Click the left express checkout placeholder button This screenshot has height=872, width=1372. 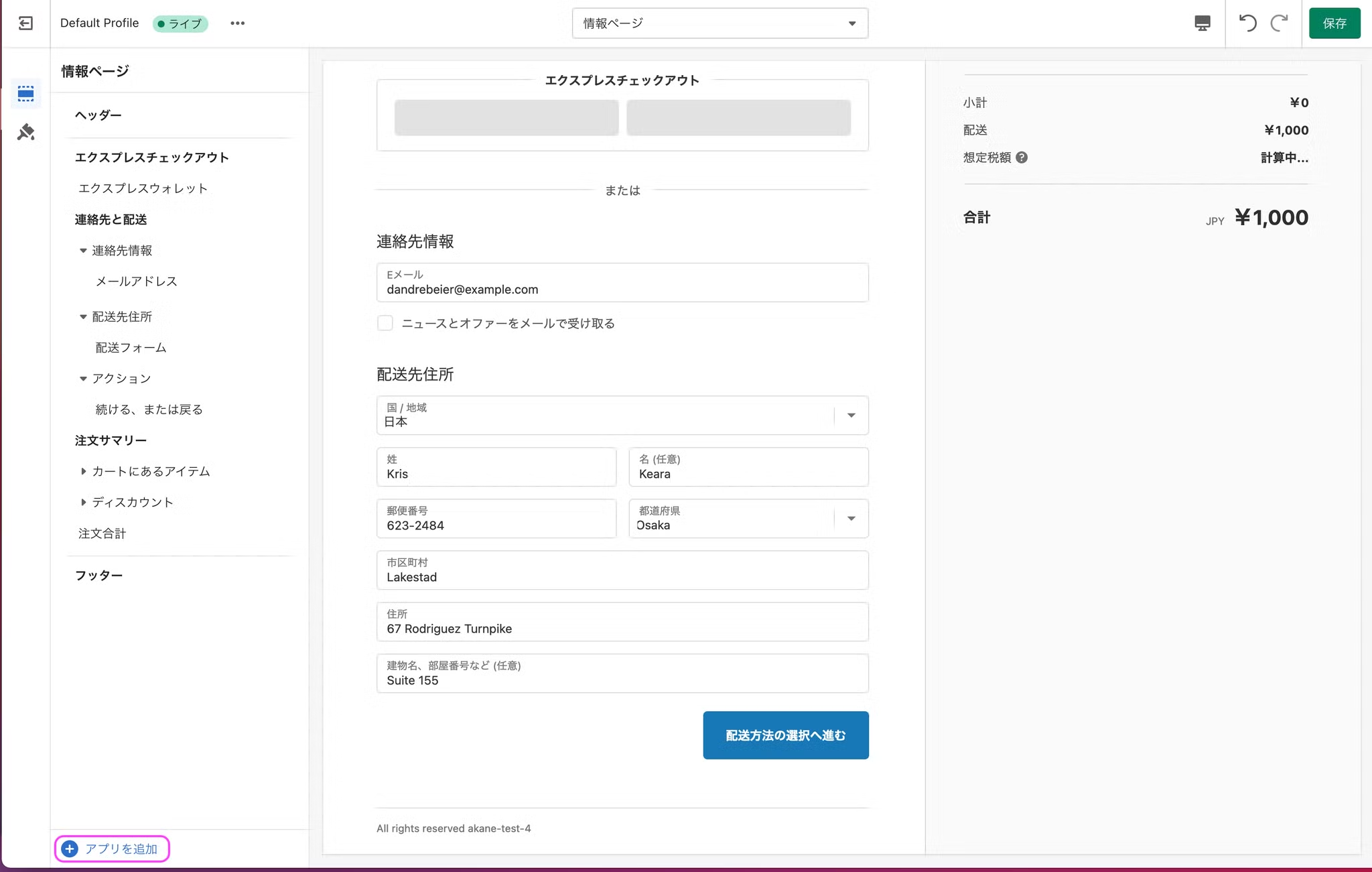pyautogui.click(x=506, y=117)
